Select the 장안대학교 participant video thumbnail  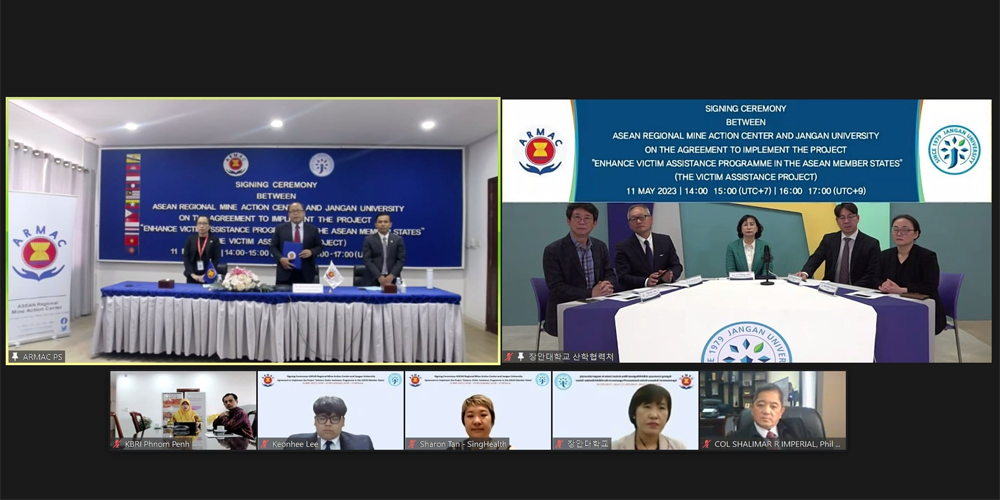[x=625, y=405]
